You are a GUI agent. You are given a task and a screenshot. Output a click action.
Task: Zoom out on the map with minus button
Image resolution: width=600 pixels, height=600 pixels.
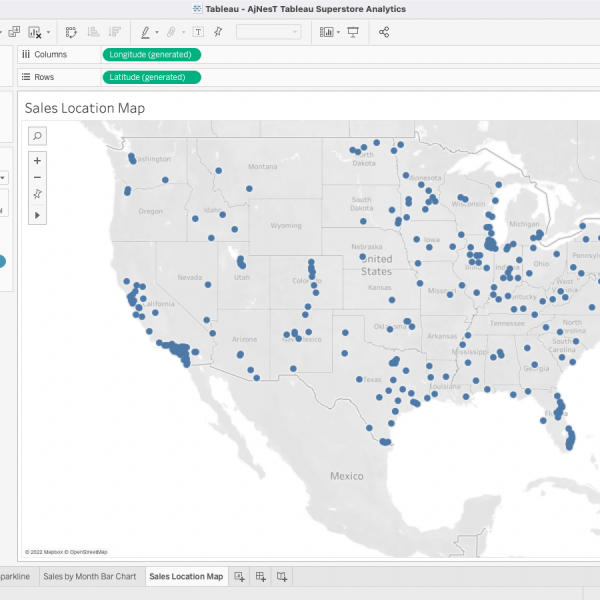click(x=37, y=177)
